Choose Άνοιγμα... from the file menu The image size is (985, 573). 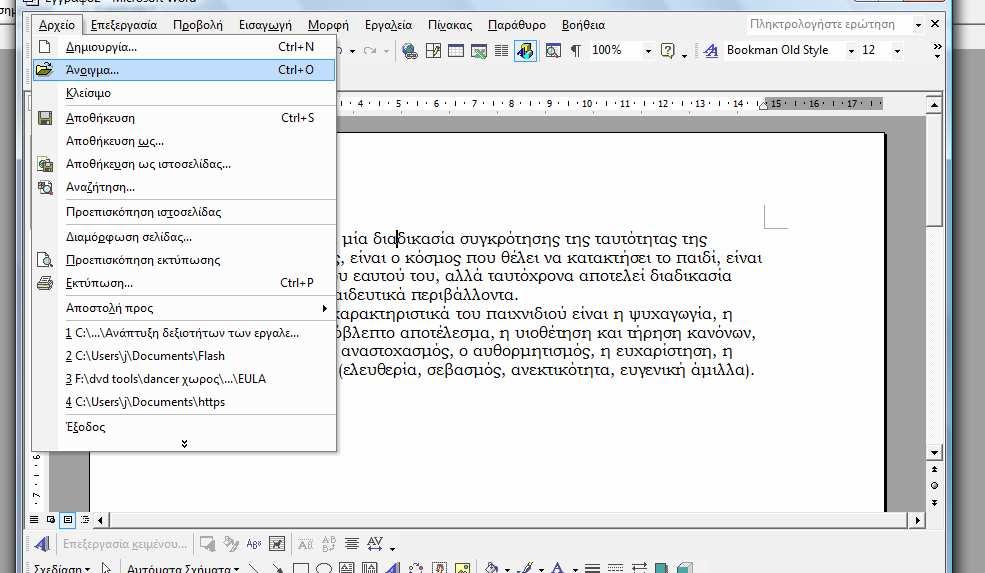[x=184, y=70]
